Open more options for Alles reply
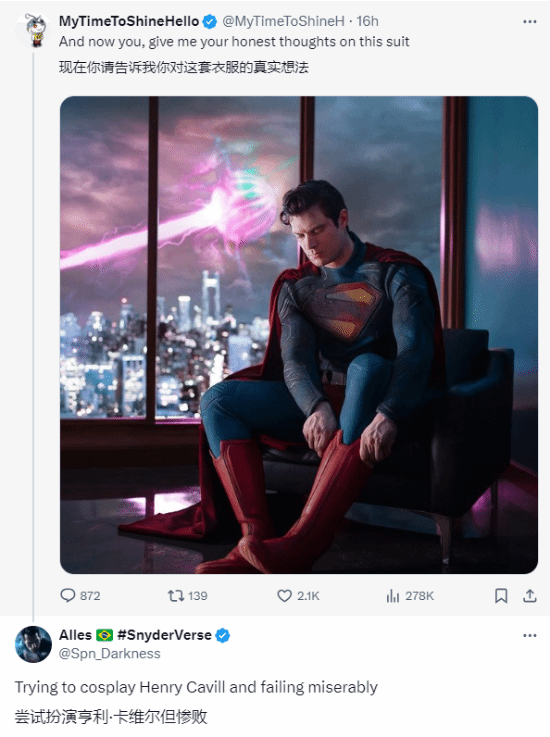Screen dimensions: 550x737 click(530, 635)
